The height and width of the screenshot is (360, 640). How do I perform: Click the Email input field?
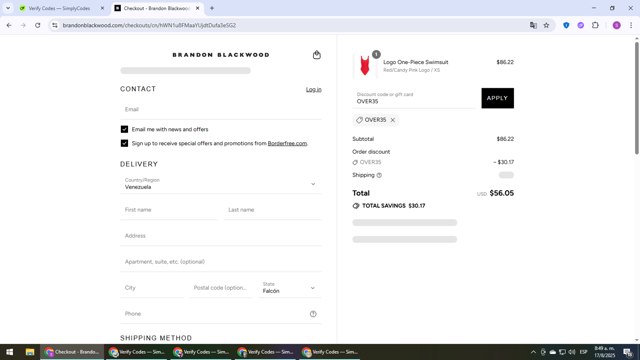coord(220,109)
